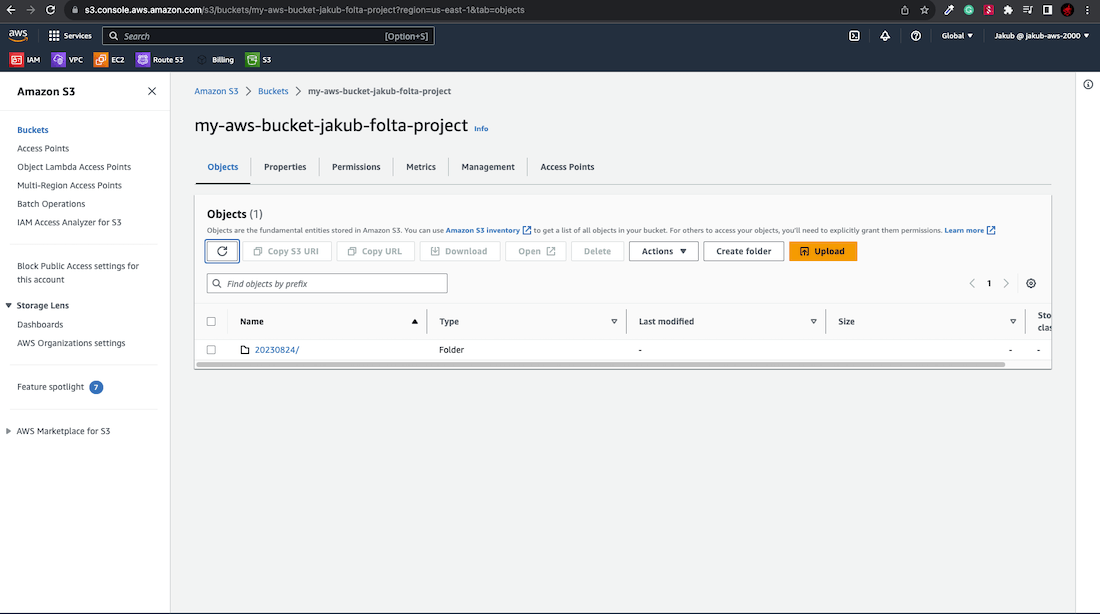Toggle the select-all objects header checkbox

(x=211, y=322)
